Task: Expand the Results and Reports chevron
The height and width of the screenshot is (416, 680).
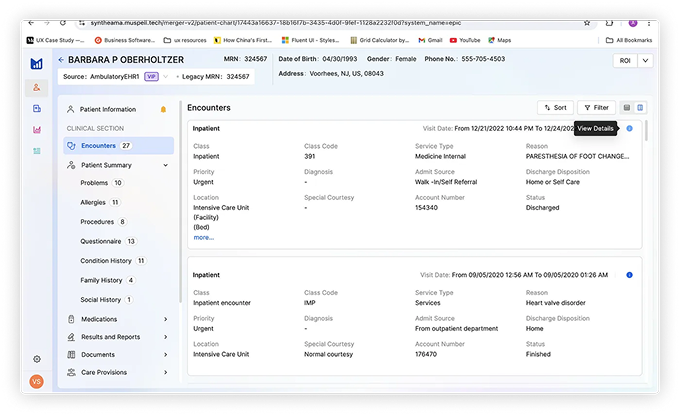Action: [x=166, y=337]
